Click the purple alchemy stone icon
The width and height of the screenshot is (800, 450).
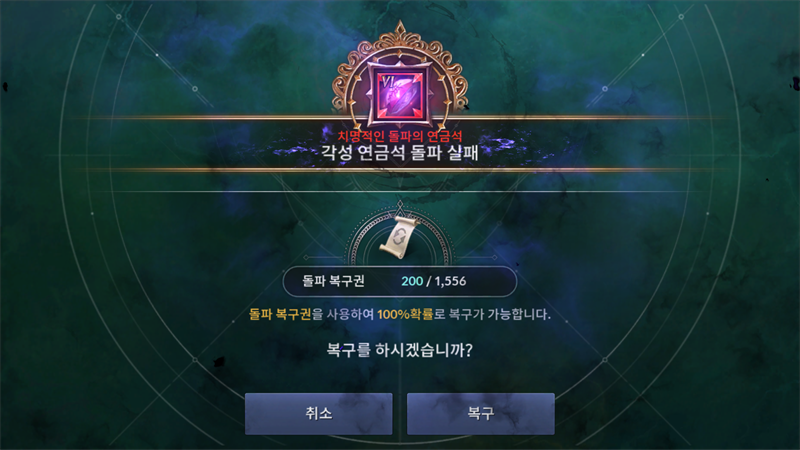point(401,95)
